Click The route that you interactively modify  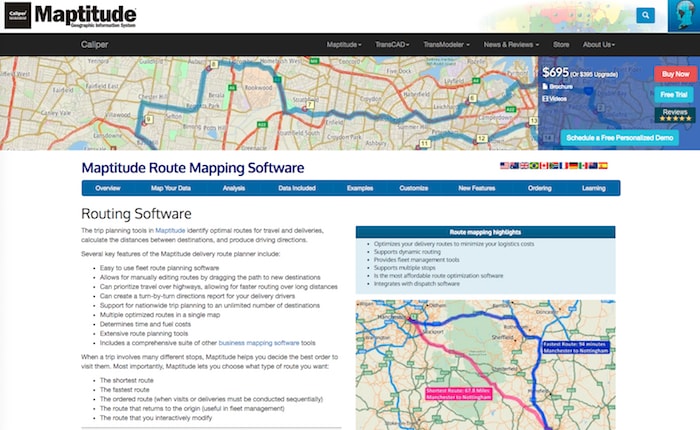[x=156, y=418]
